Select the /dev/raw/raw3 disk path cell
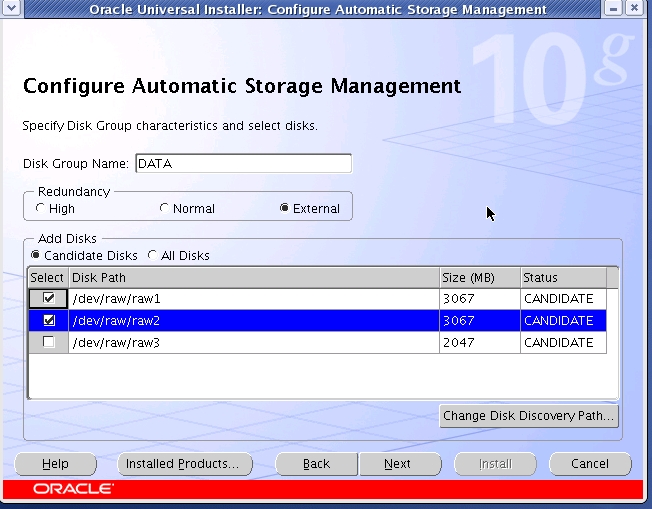The image size is (652, 509). [x=254, y=343]
